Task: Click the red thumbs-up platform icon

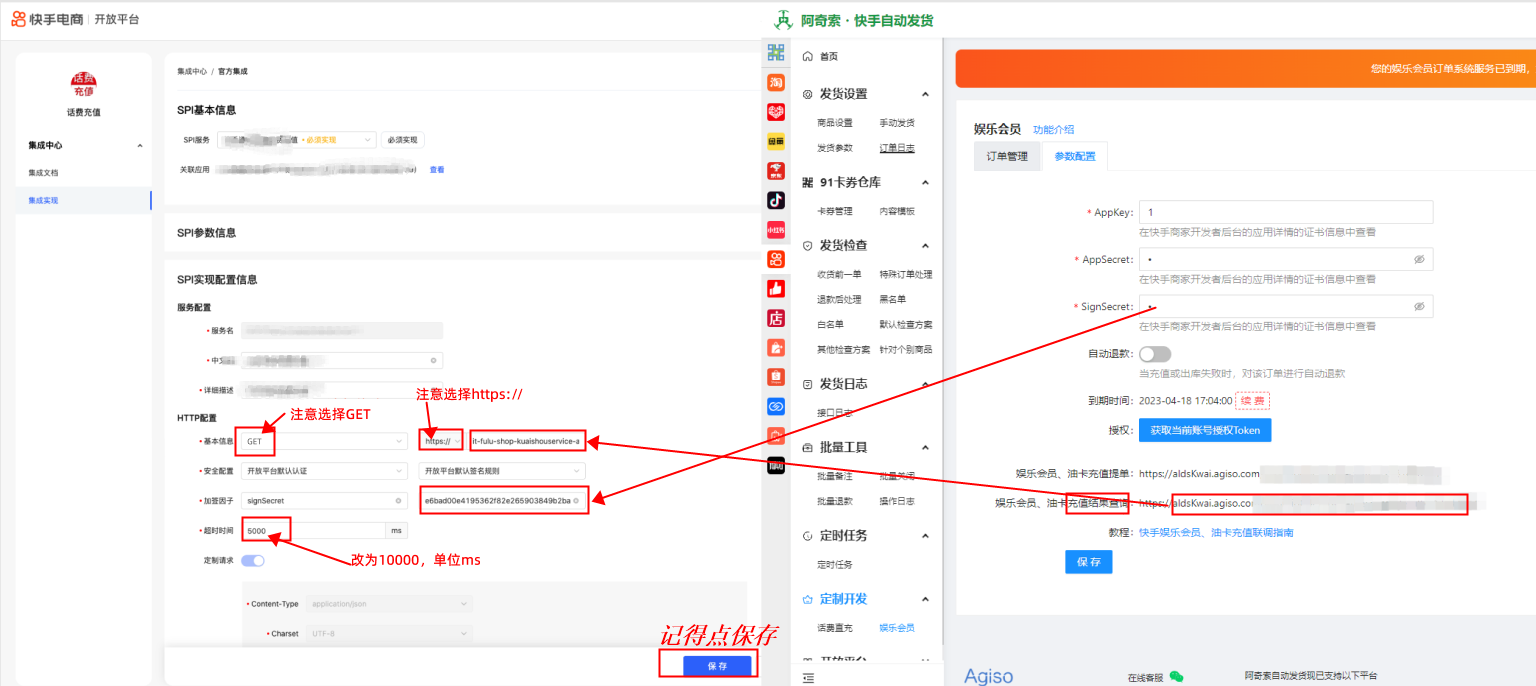Action: [776, 288]
